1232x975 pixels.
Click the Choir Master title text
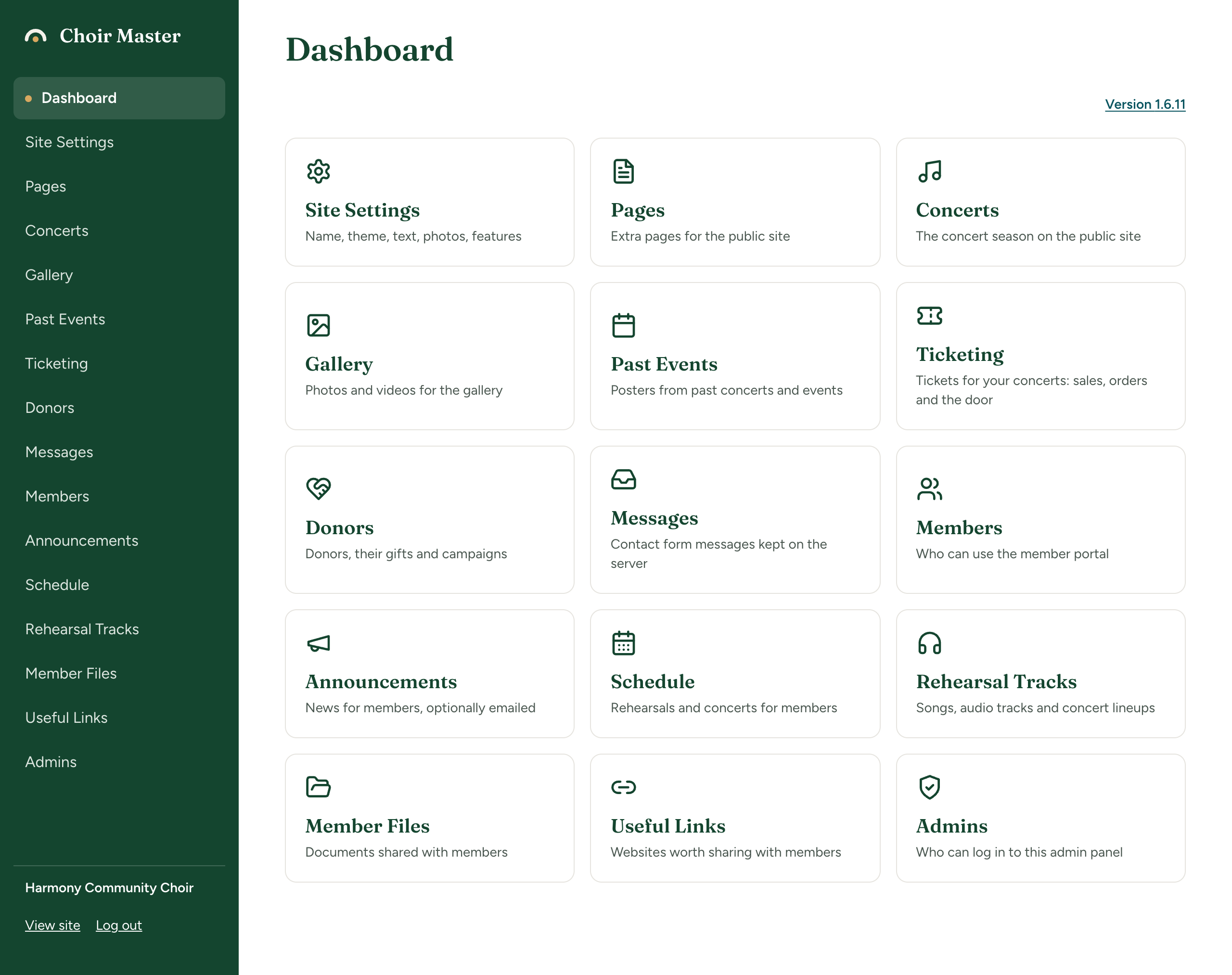pyautogui.click(x=120, y=36)
